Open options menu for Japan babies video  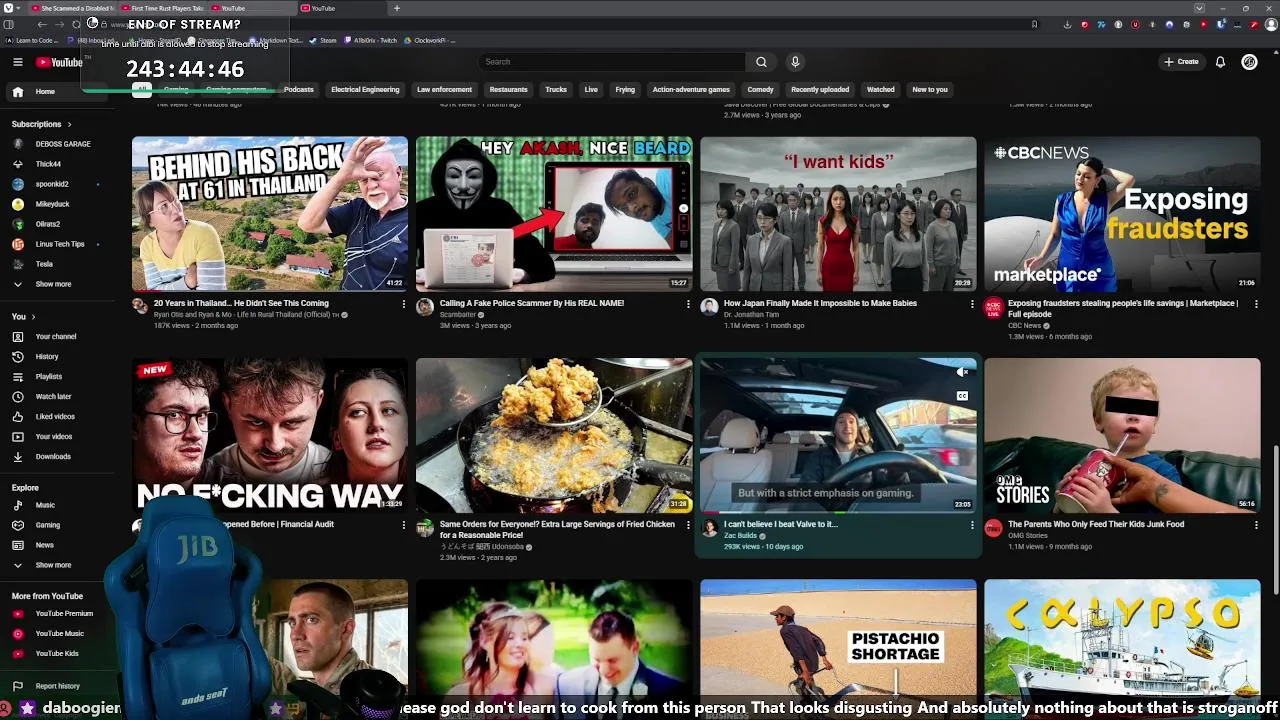click(x=972, y=304)
